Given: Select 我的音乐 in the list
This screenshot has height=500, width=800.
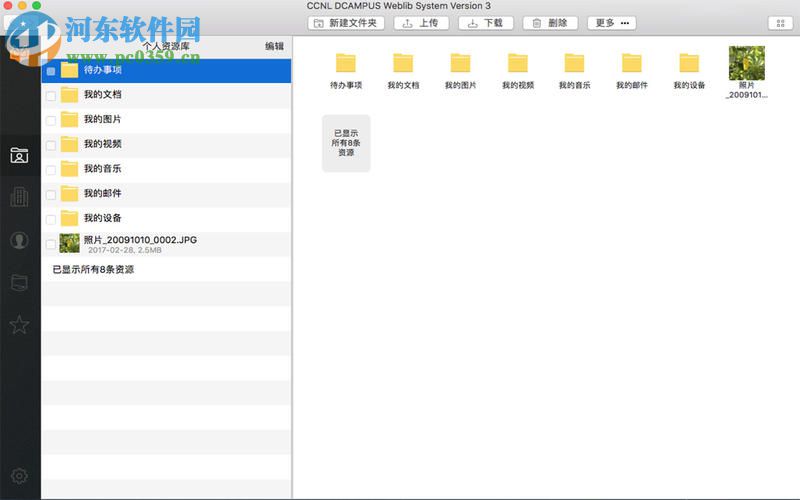Looking at the screenshot, I should coord(166,169).
